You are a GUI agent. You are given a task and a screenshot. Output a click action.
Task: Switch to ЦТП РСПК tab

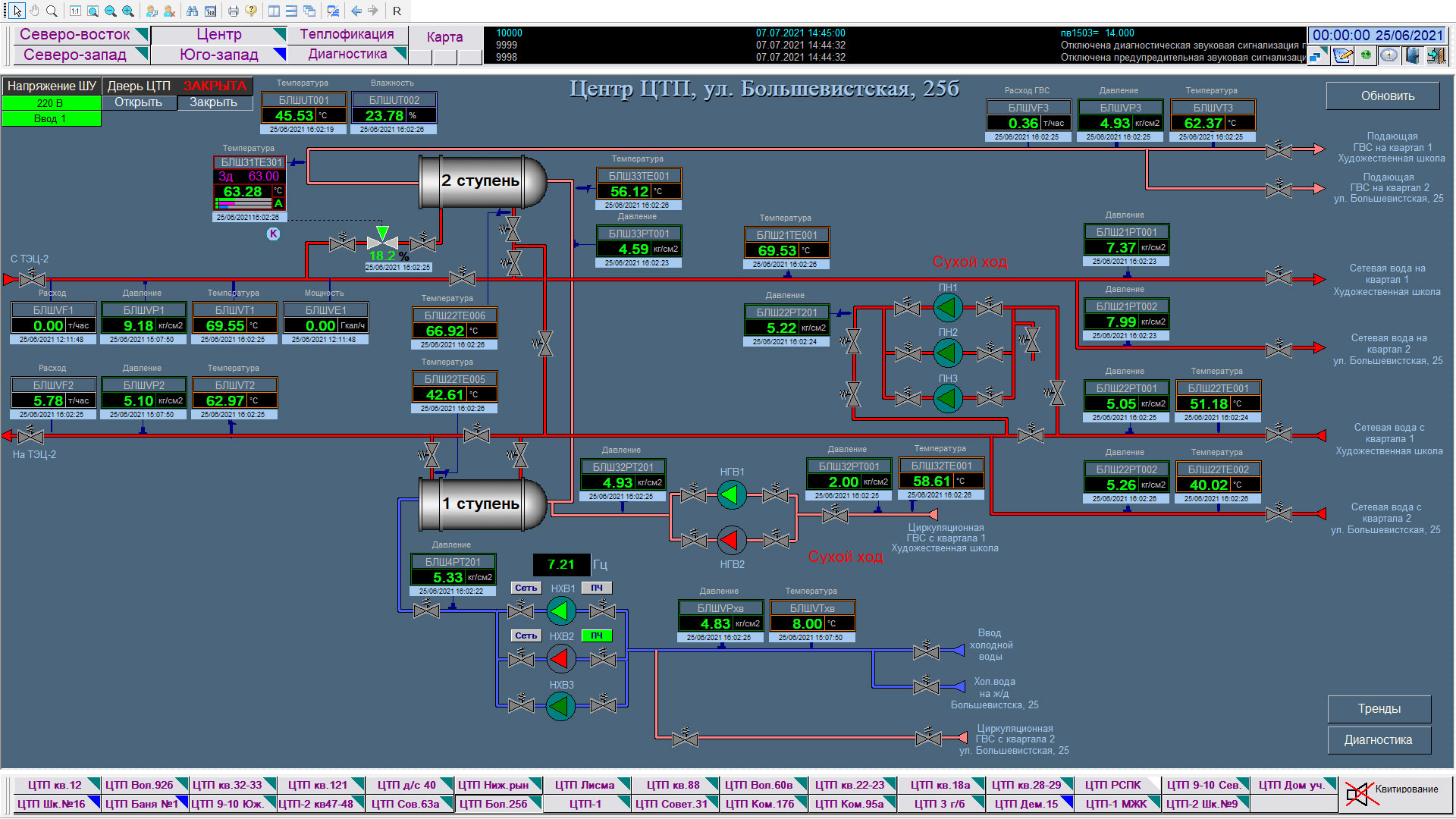[x=1117, y=785]
